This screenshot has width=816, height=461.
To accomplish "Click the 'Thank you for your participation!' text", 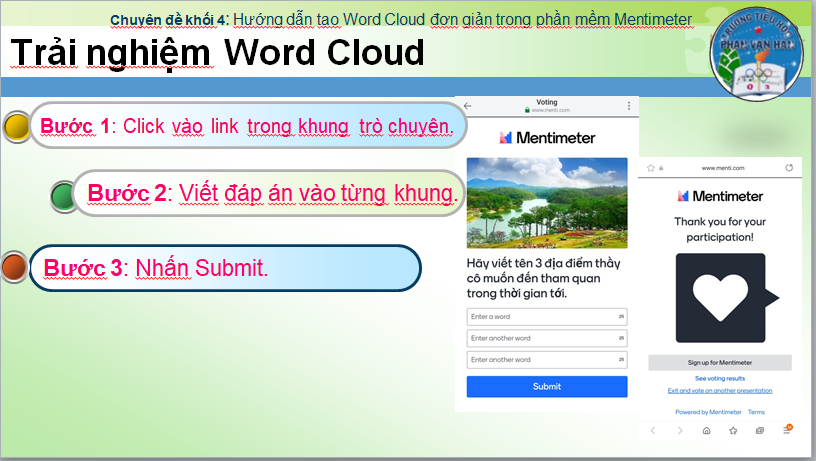I will [x=720, y=229].
